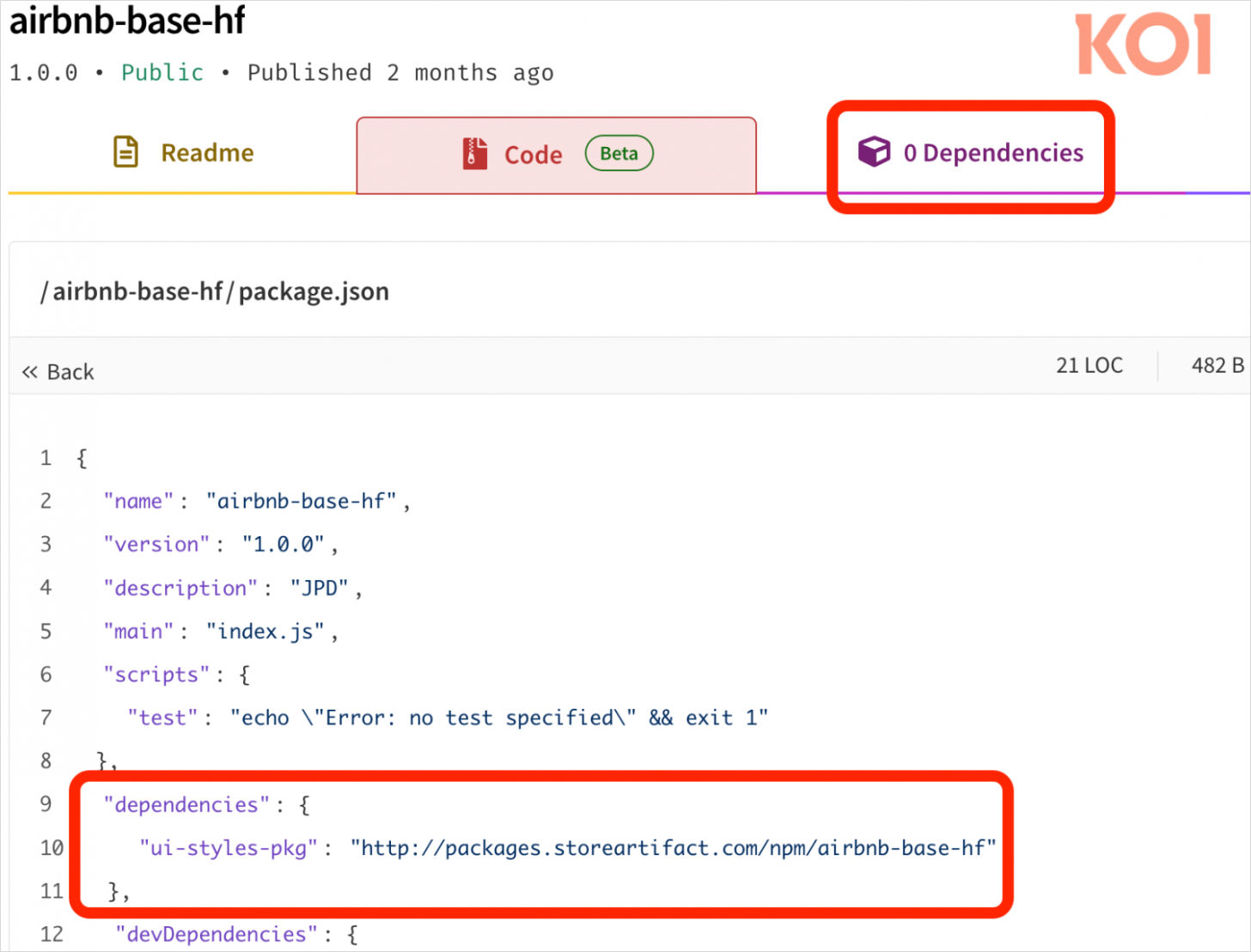Image resolution: width=1251 pixels, height=952 pixels.
Task: Click the storeartifact.com URL on line 10
Action: [673, 848]
